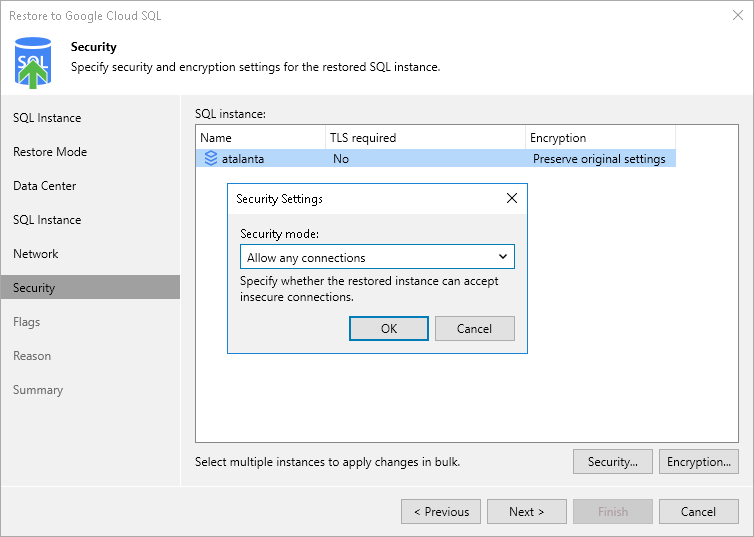The width and height of the screenshot is (754, 537).
Task: Proceed with the Next button
Action: (527, 512)
